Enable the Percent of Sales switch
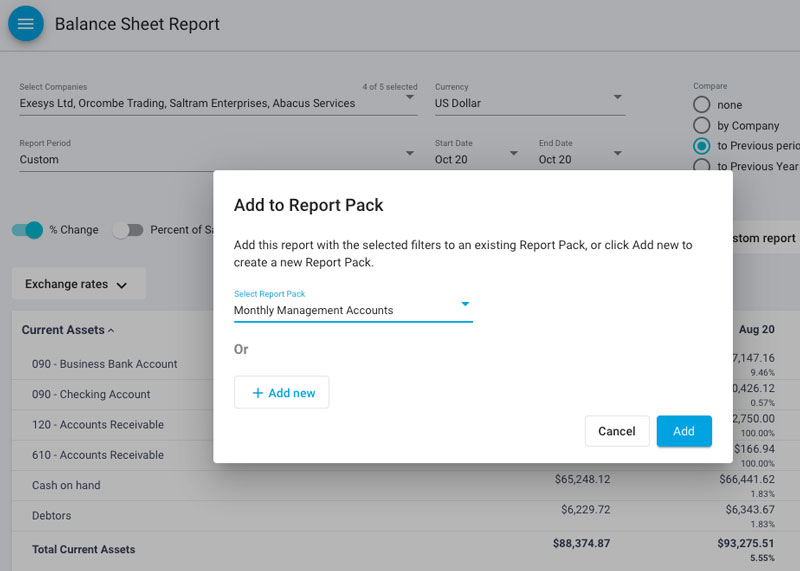The image size is (800, 571). (128, 230)
